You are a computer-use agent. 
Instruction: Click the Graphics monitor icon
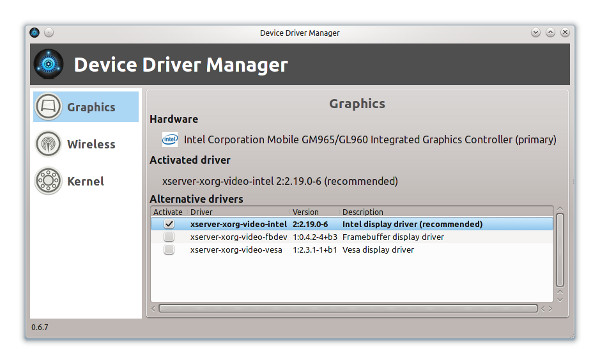(x=48, y=107)
